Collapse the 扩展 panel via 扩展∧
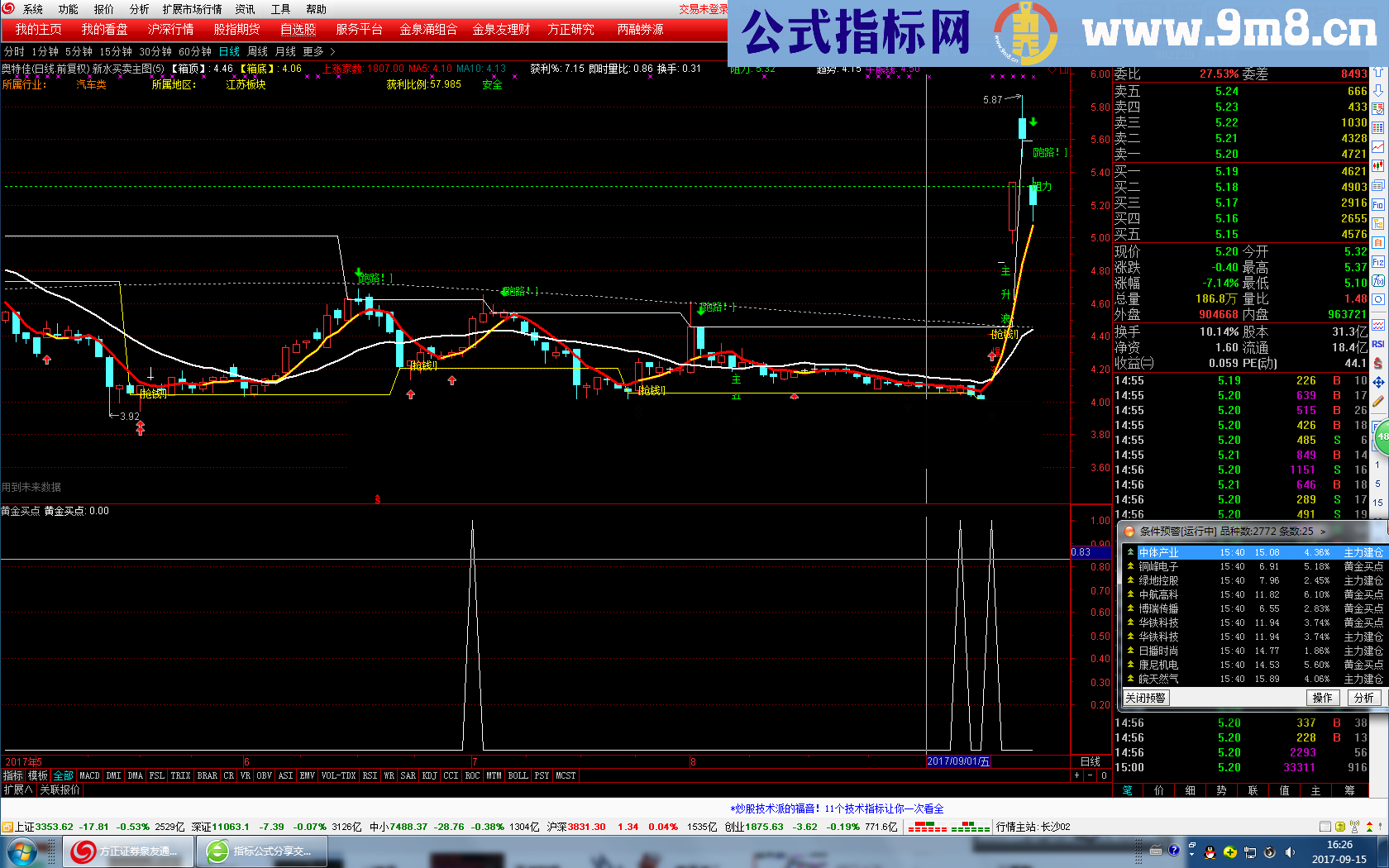The image size is (1389, 868). pyautogui.click(x=21, y=789)
